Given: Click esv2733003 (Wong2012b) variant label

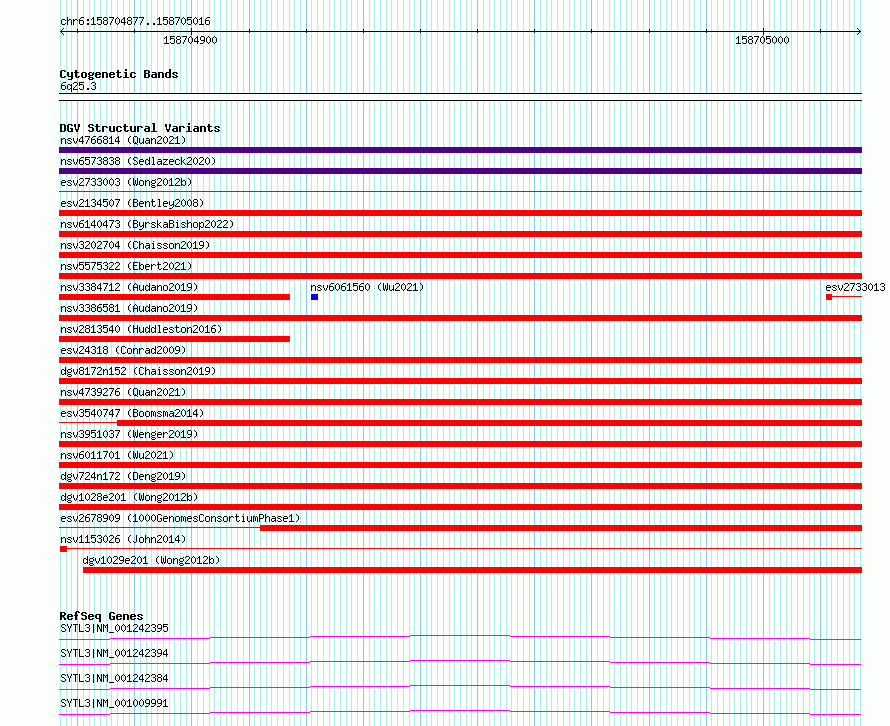Looking at the screenshot, I should (126, 182).
